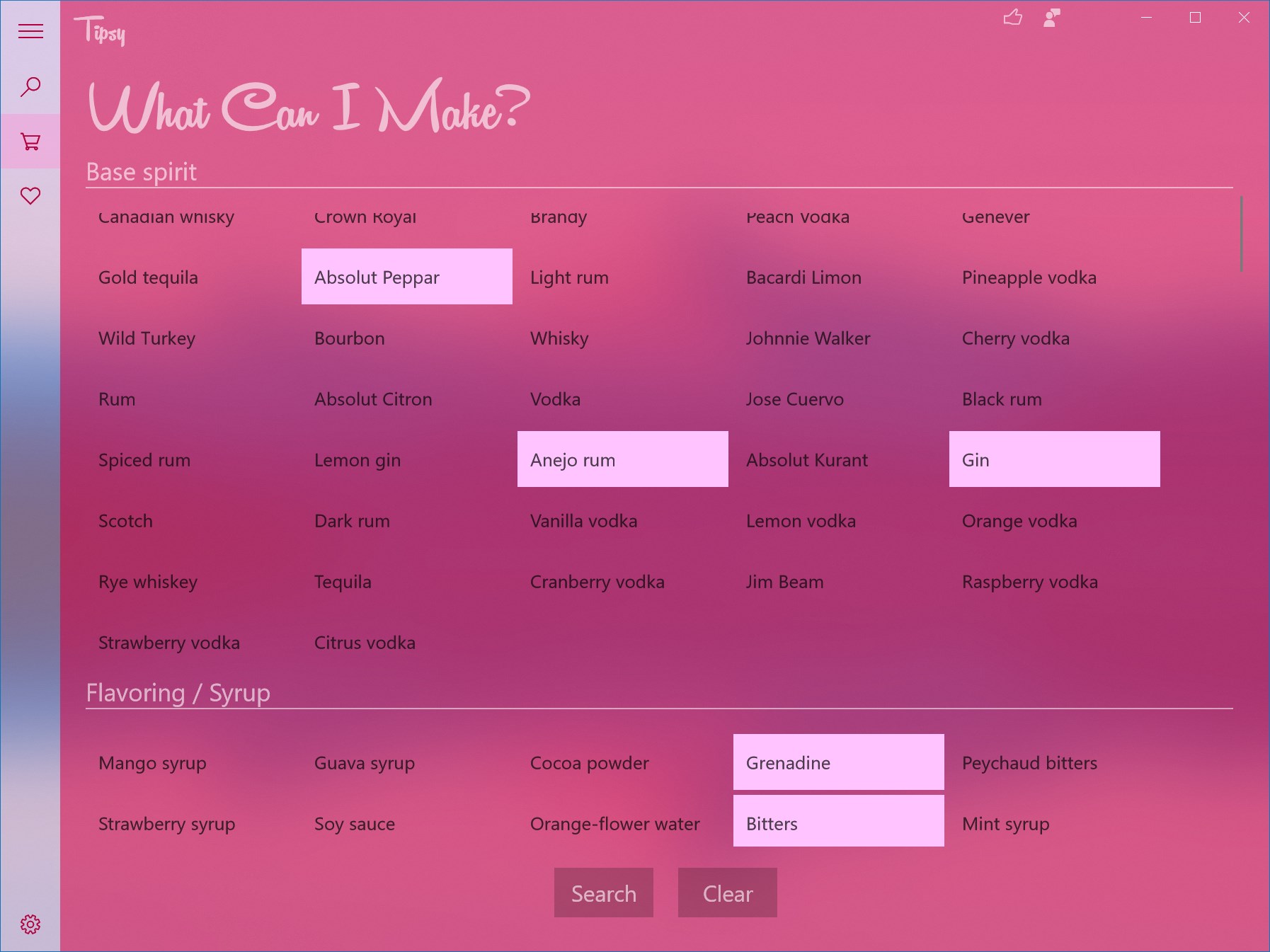Viewport: 1270px width, 952px height.
Task: Select Lemon vodka
Action: pos(839,520)
